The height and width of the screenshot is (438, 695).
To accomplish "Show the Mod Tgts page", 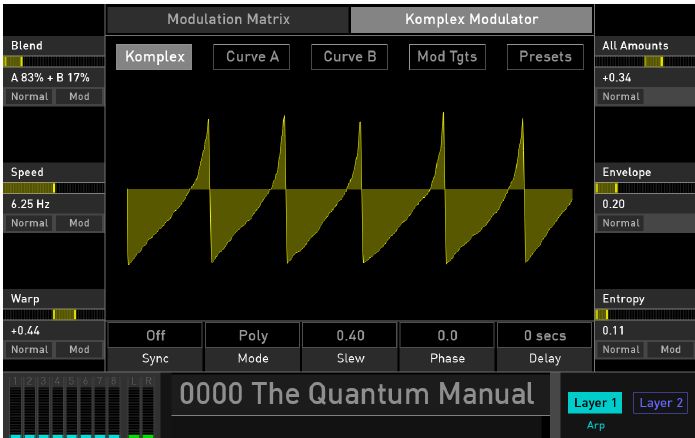I will [447, 57].
